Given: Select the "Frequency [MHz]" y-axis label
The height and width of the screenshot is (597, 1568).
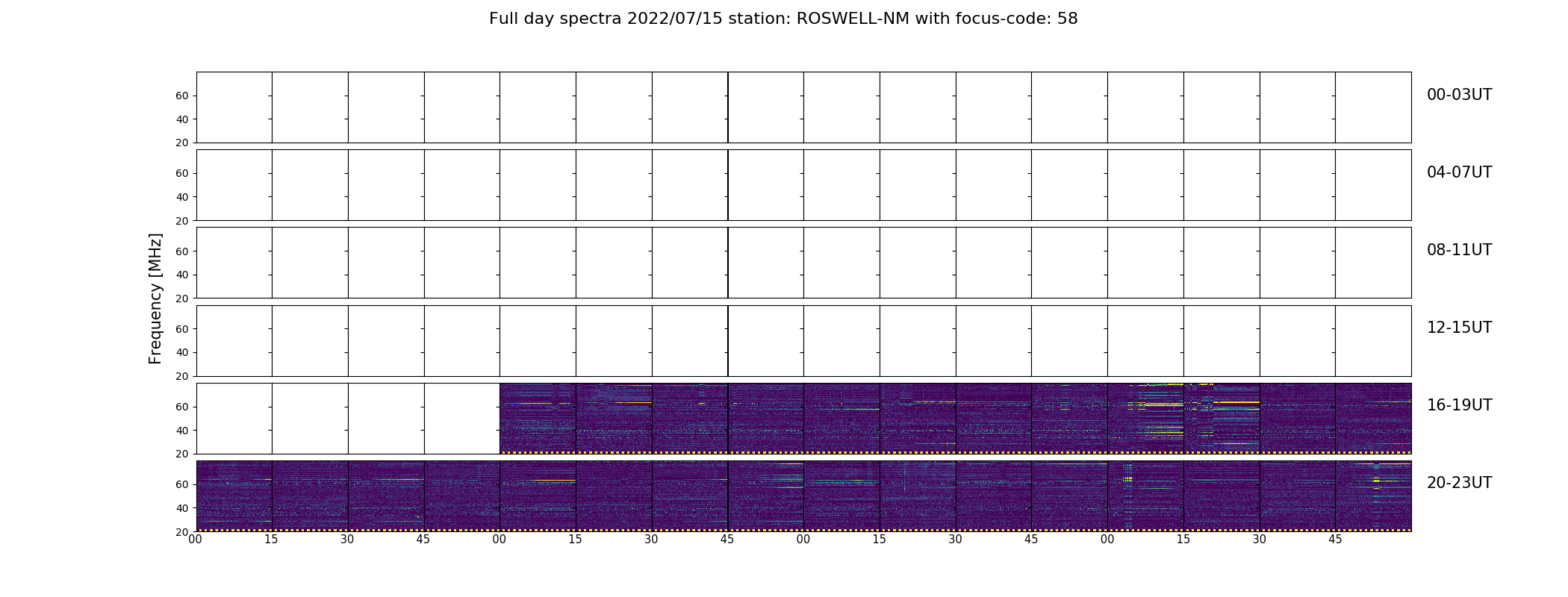Looking at the screenshot, I should pyautogui.click(x=155, y=298).
